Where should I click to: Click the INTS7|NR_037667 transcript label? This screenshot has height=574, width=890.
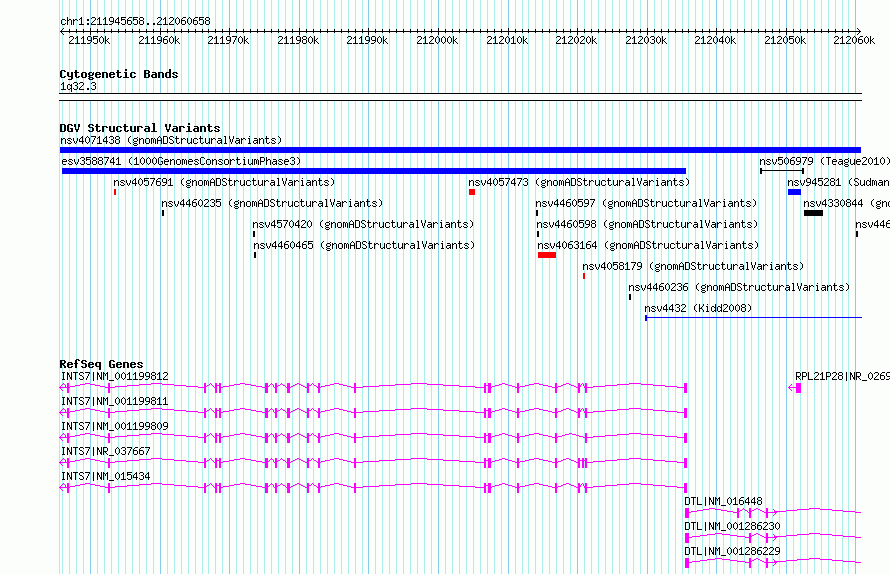106,451
